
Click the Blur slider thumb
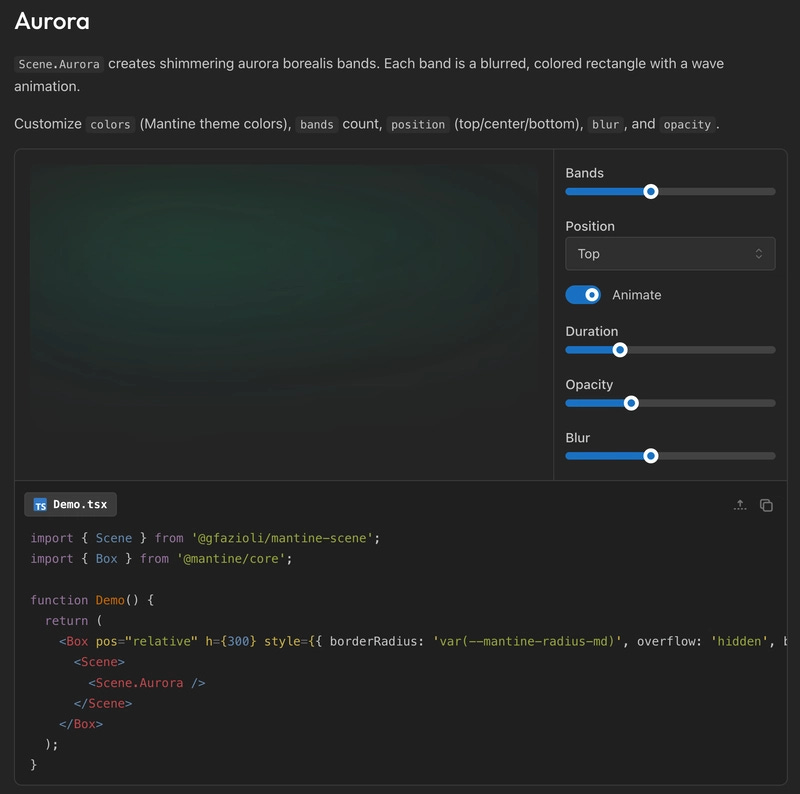point(650,456)
